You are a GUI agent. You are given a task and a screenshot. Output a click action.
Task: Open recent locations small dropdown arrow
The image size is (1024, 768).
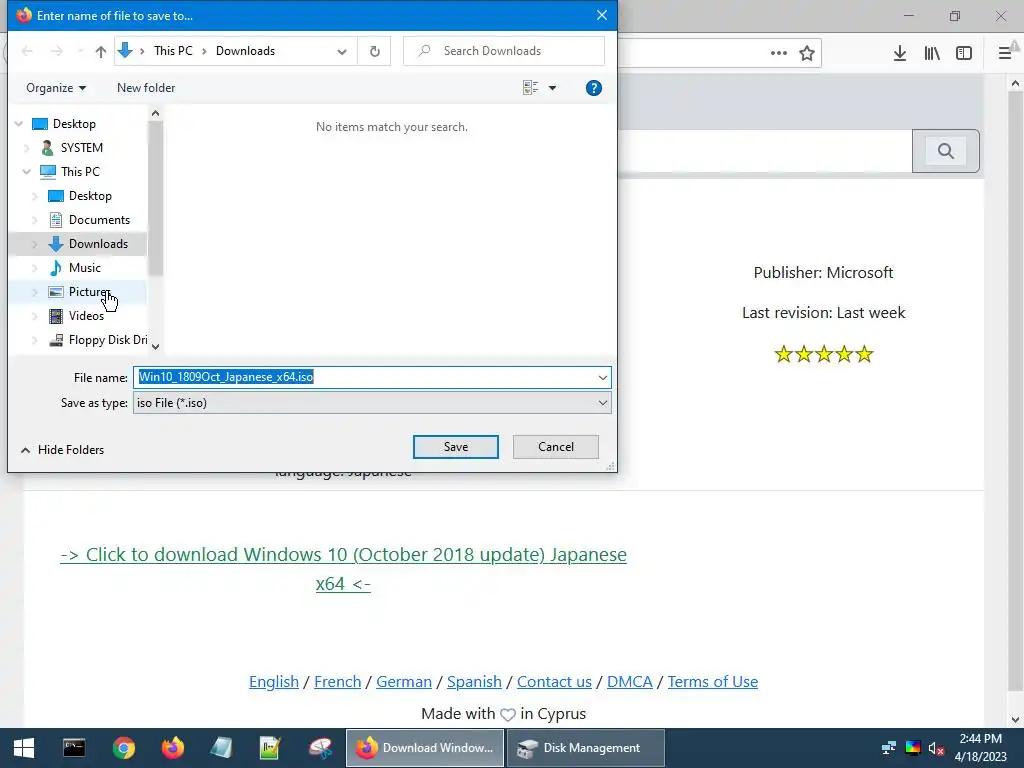click(x=80, y=51)
